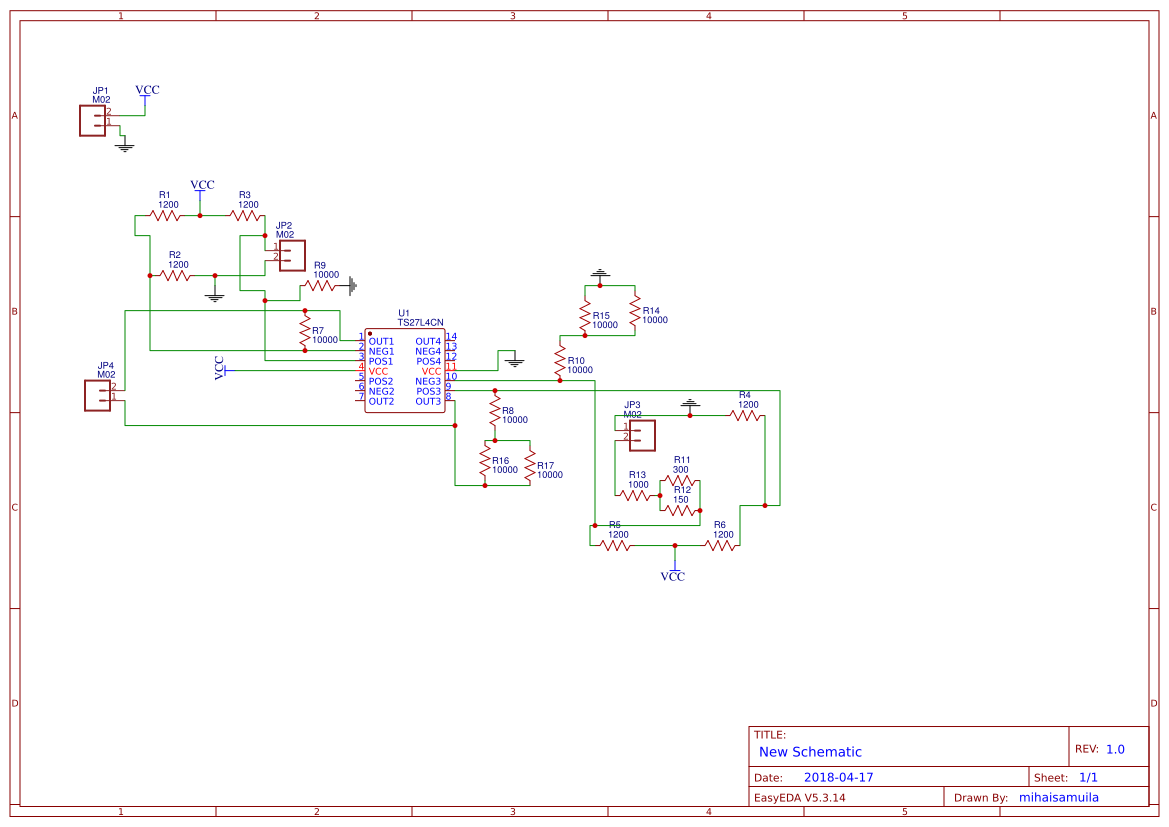Select the date 2018-04-17 in title block
Viewport: 1169px width, 827px height.
[x=838, y=776]
